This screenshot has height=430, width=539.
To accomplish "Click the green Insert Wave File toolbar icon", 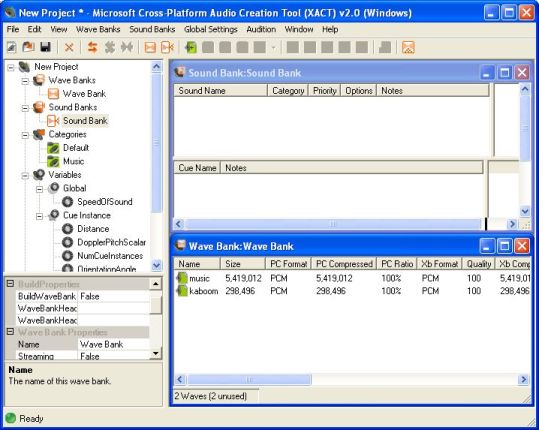I will (191, 47).
